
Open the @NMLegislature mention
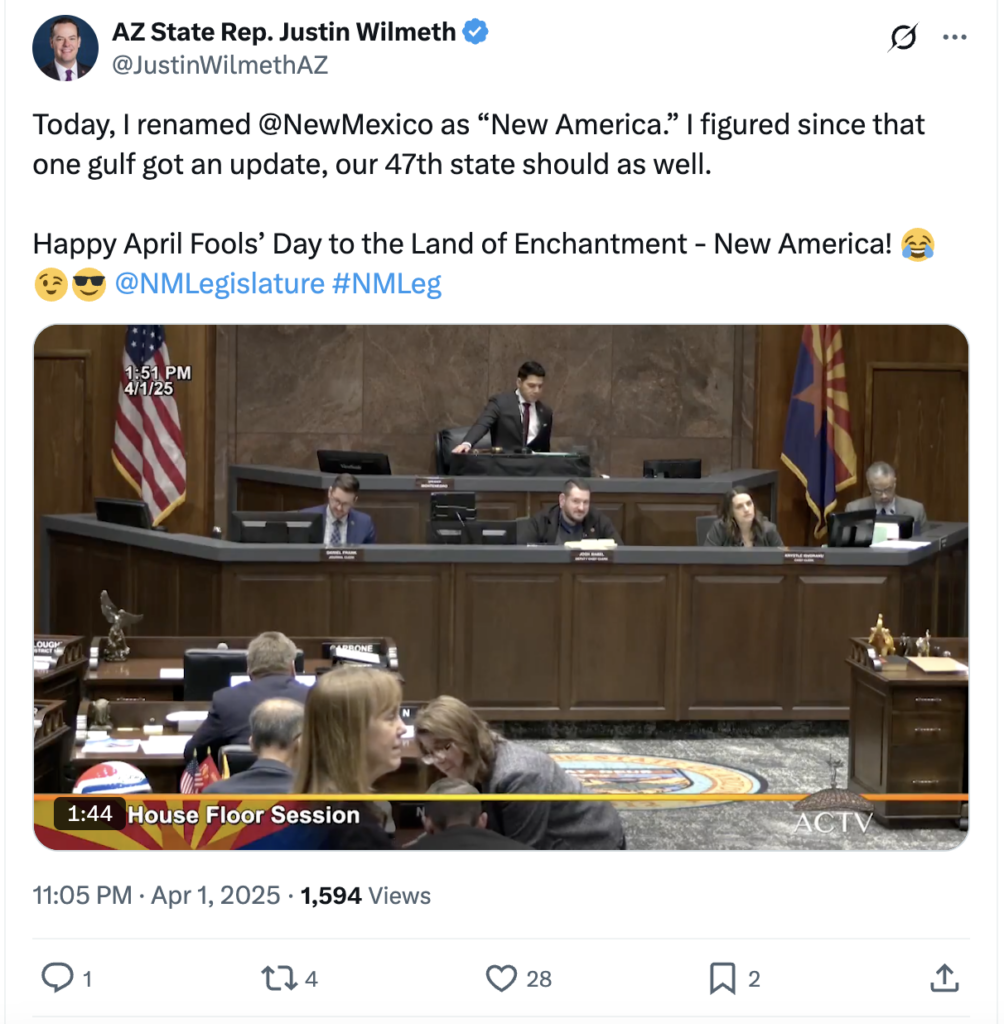point(219,283)
